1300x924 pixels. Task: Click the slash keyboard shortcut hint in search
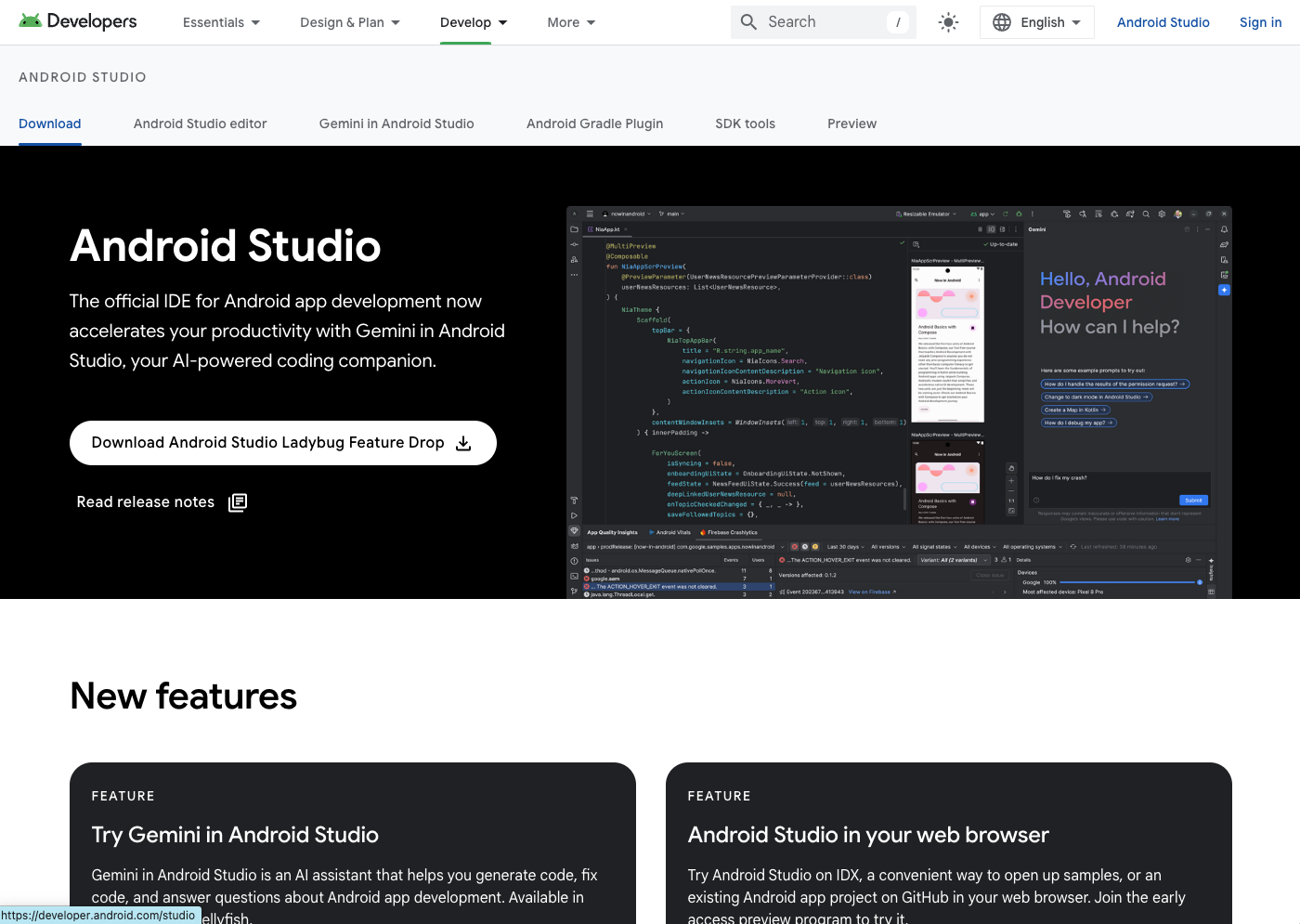[x=898, y=22]
